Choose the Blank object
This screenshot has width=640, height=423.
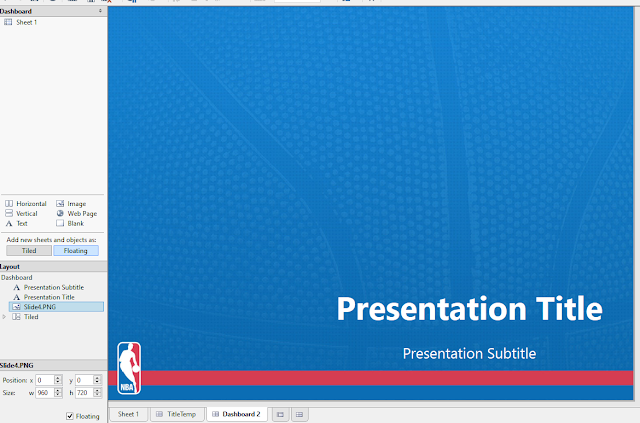point(70,223)
